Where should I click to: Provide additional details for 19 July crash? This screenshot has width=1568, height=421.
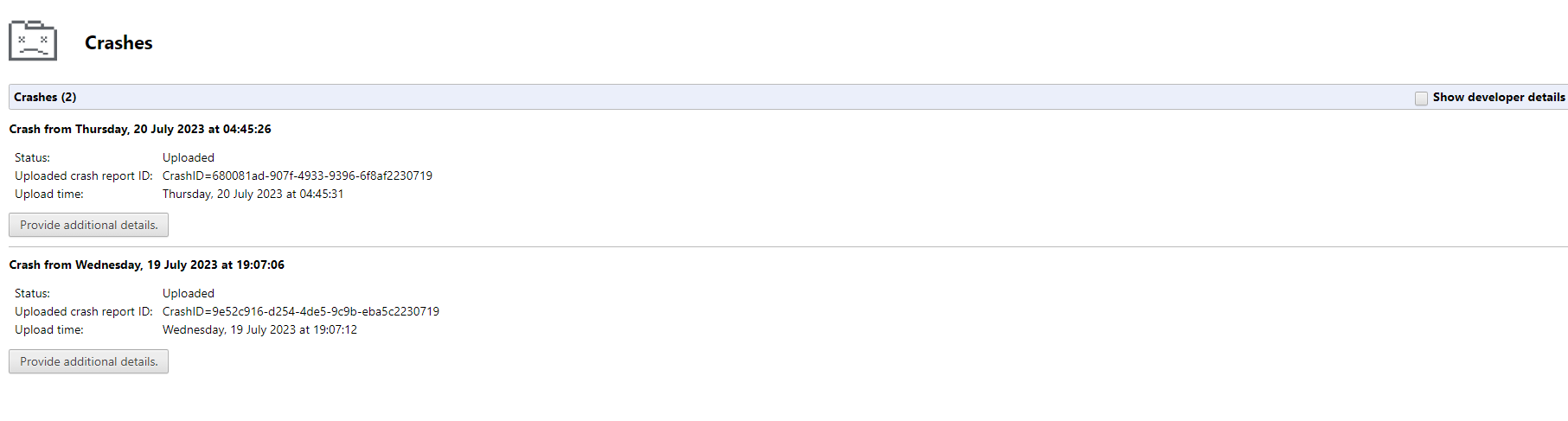coord(88,361)
